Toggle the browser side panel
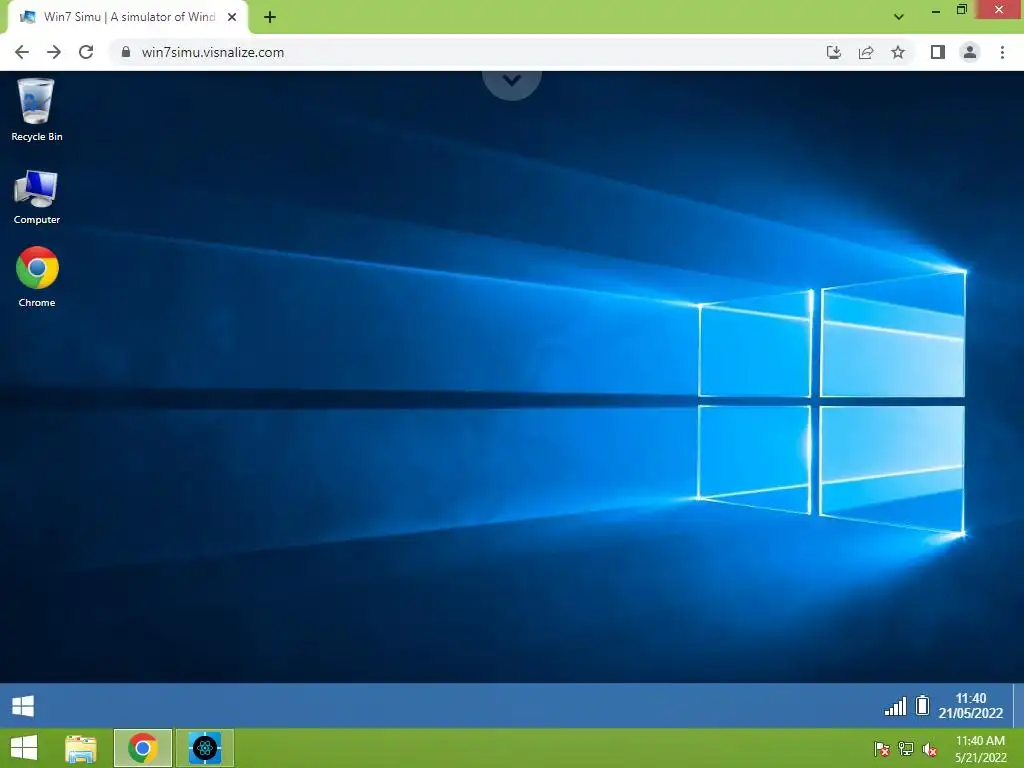Screen dimensions: 1024x768 pyautogui.click(x=938, y=52)
